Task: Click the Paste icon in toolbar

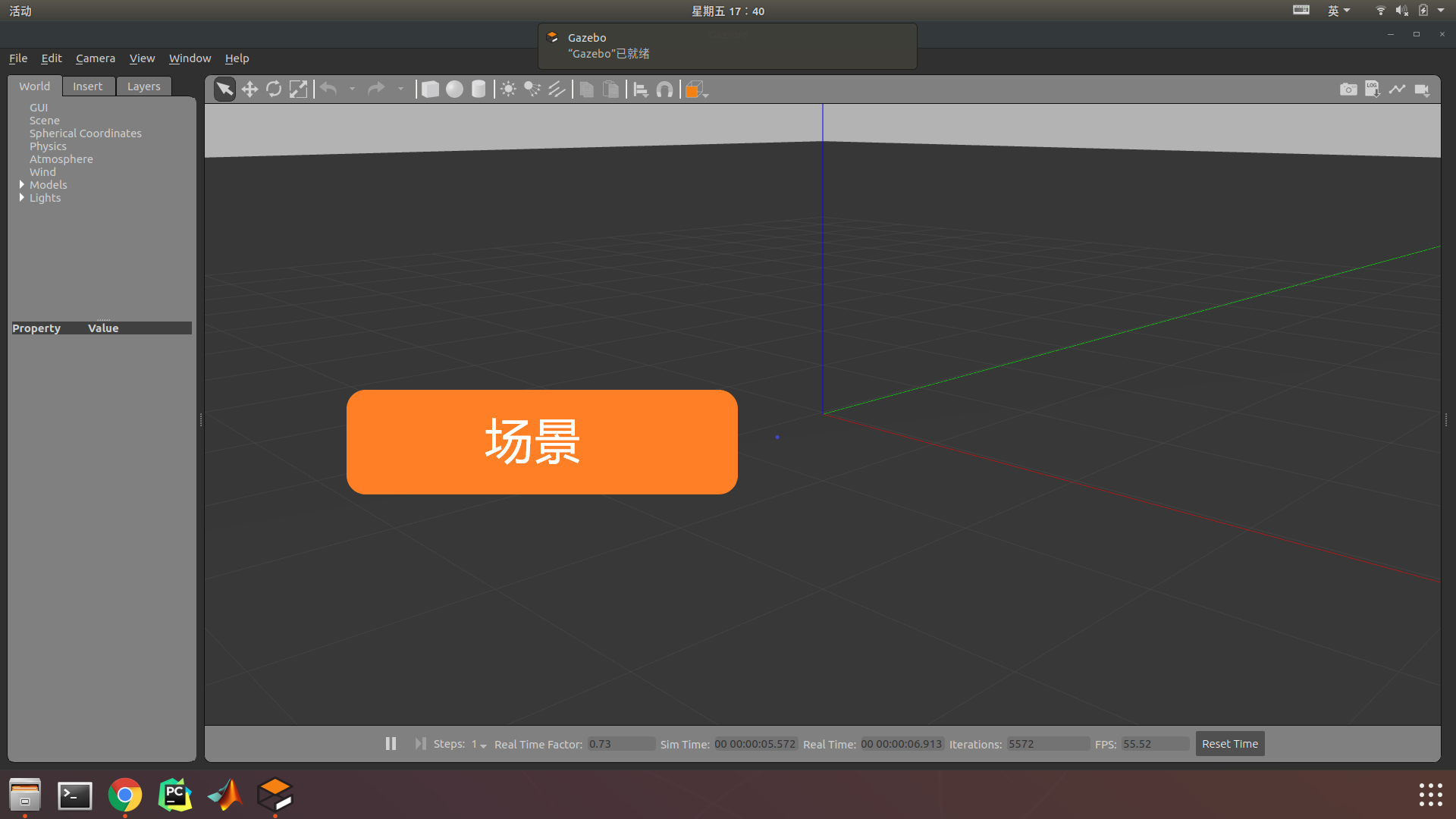Action: (x=610, y=89)
